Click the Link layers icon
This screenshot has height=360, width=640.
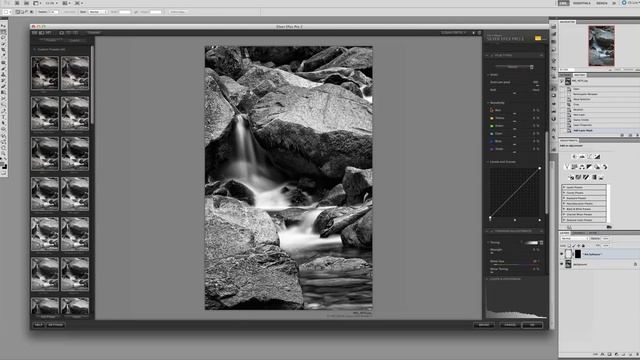[x=596, y=354]
